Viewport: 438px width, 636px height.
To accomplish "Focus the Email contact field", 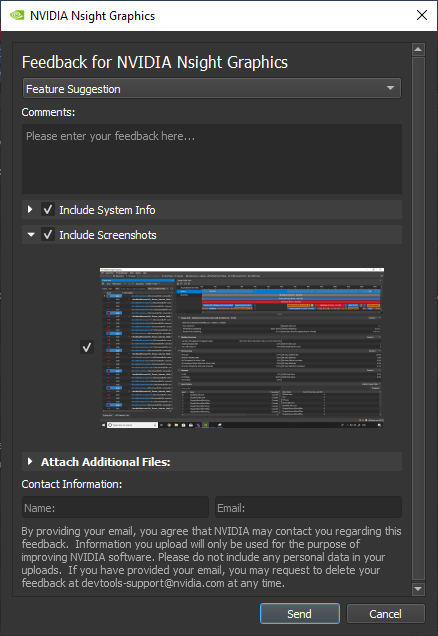I will tap(308, 507).
